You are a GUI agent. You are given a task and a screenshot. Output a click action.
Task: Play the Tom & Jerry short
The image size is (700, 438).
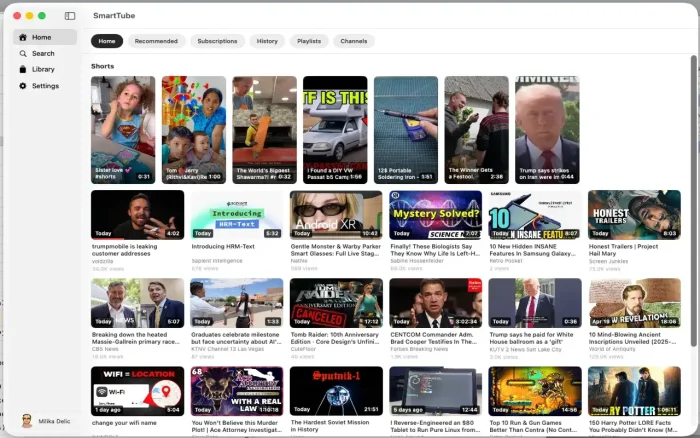194,130
